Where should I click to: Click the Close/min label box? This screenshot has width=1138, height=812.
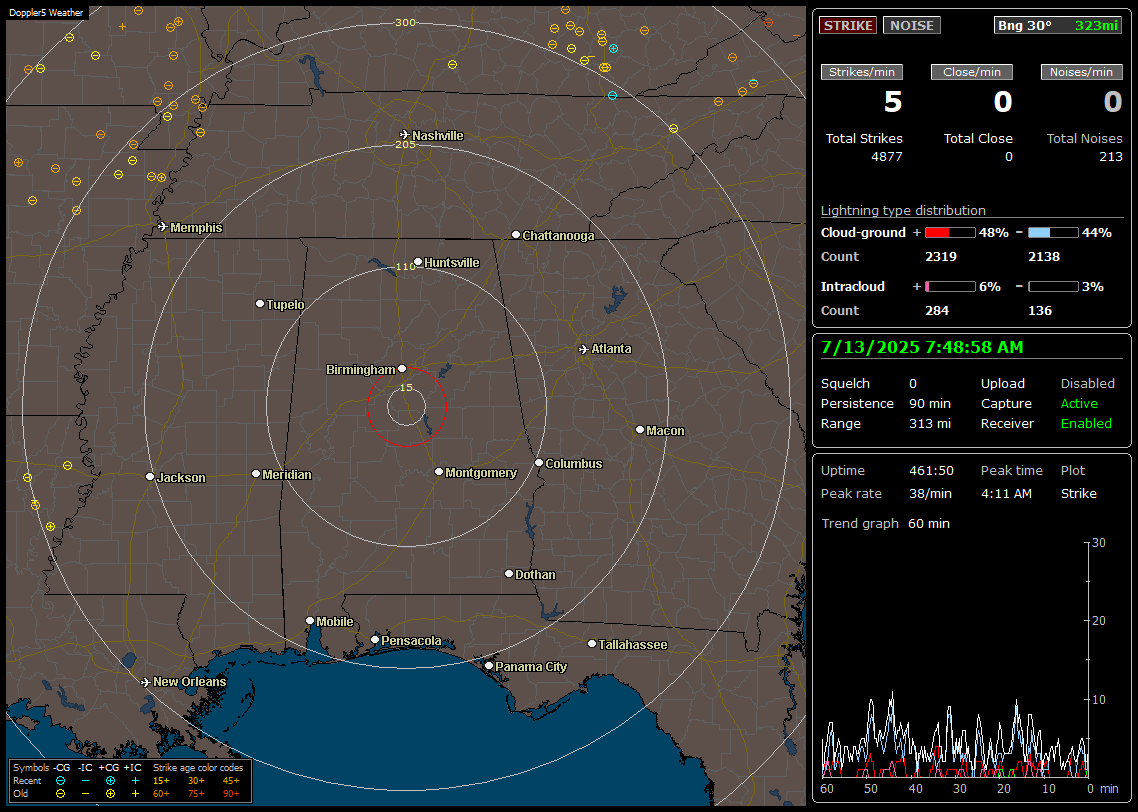[x=972, y=72]
